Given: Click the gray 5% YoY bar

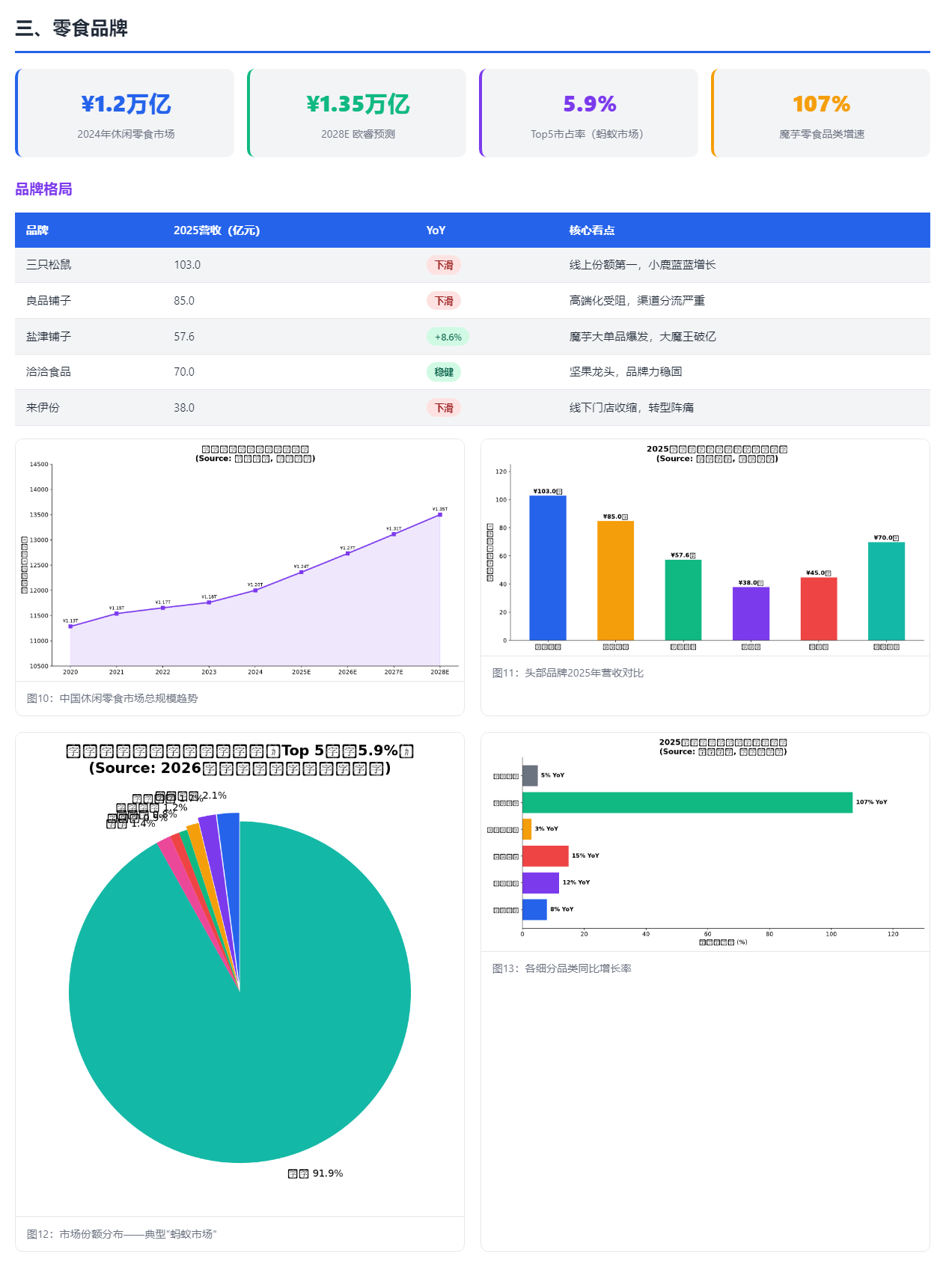Looking at the screenshot, I should tap(530, 775).
